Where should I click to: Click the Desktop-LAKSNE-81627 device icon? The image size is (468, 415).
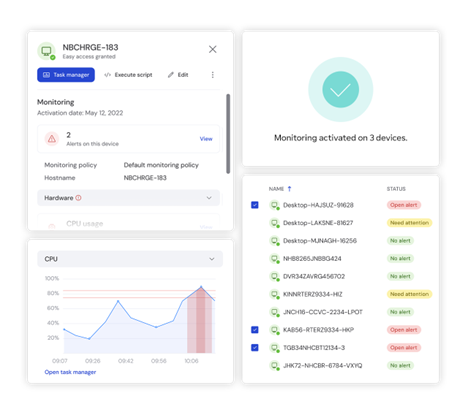pyautogui.click(x=274, y=223)
